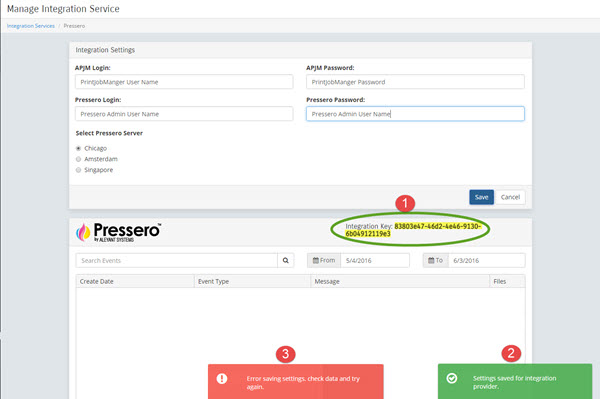Dismiss the 'Settings saved for integration provider' notification

point(515,381)
